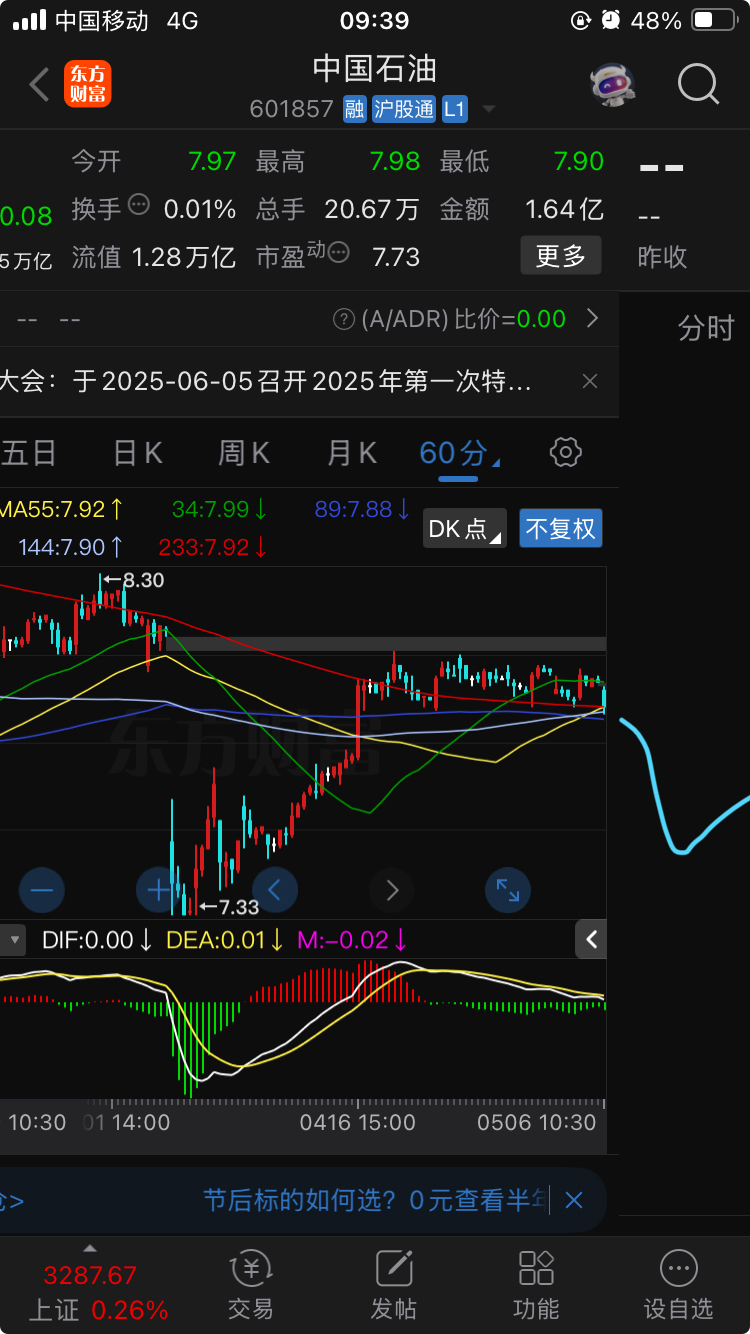
Task: Tap the cellular signal bars icon
Action: (x=30, y=20)
